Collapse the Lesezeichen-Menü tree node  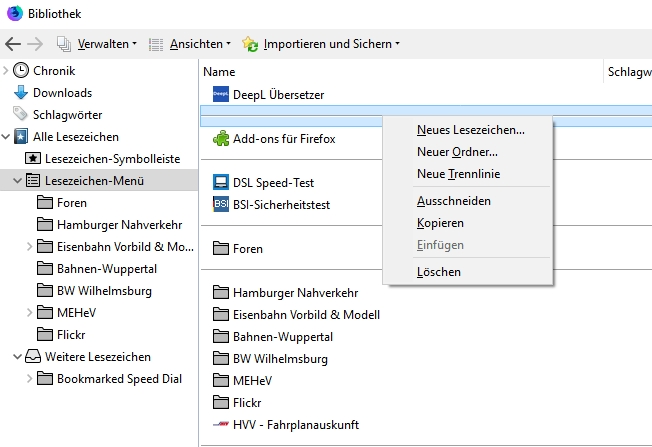(17, 181)
